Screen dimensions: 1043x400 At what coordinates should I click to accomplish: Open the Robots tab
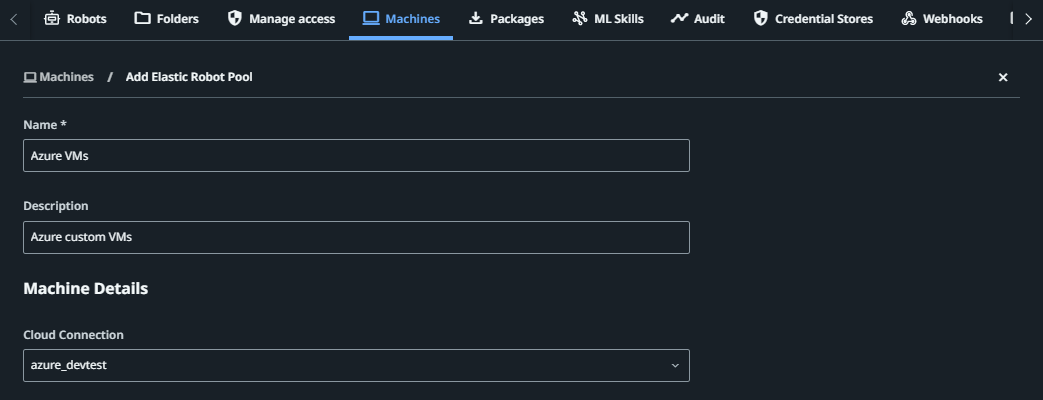(75, 19)
